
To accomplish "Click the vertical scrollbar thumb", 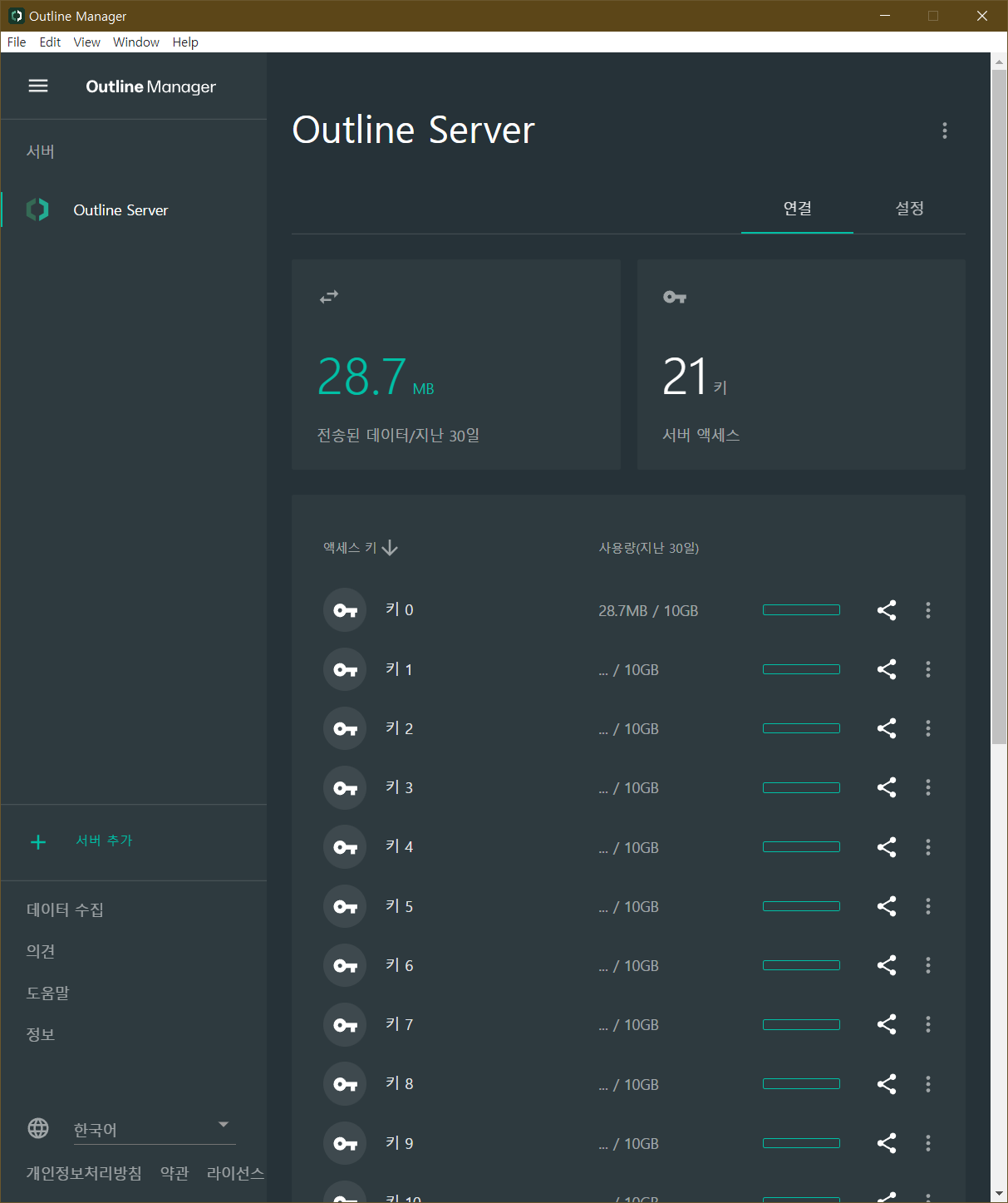I will pyautogui.click(x=999, y=407).
